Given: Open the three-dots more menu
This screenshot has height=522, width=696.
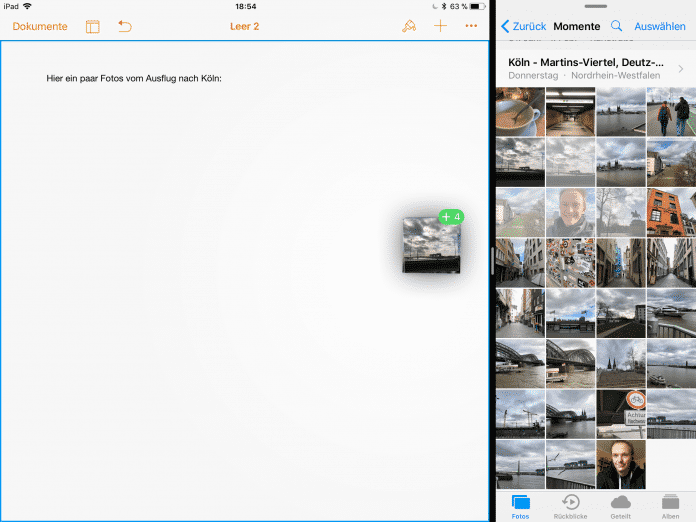Looking at the screenshot, I should 471,26.
